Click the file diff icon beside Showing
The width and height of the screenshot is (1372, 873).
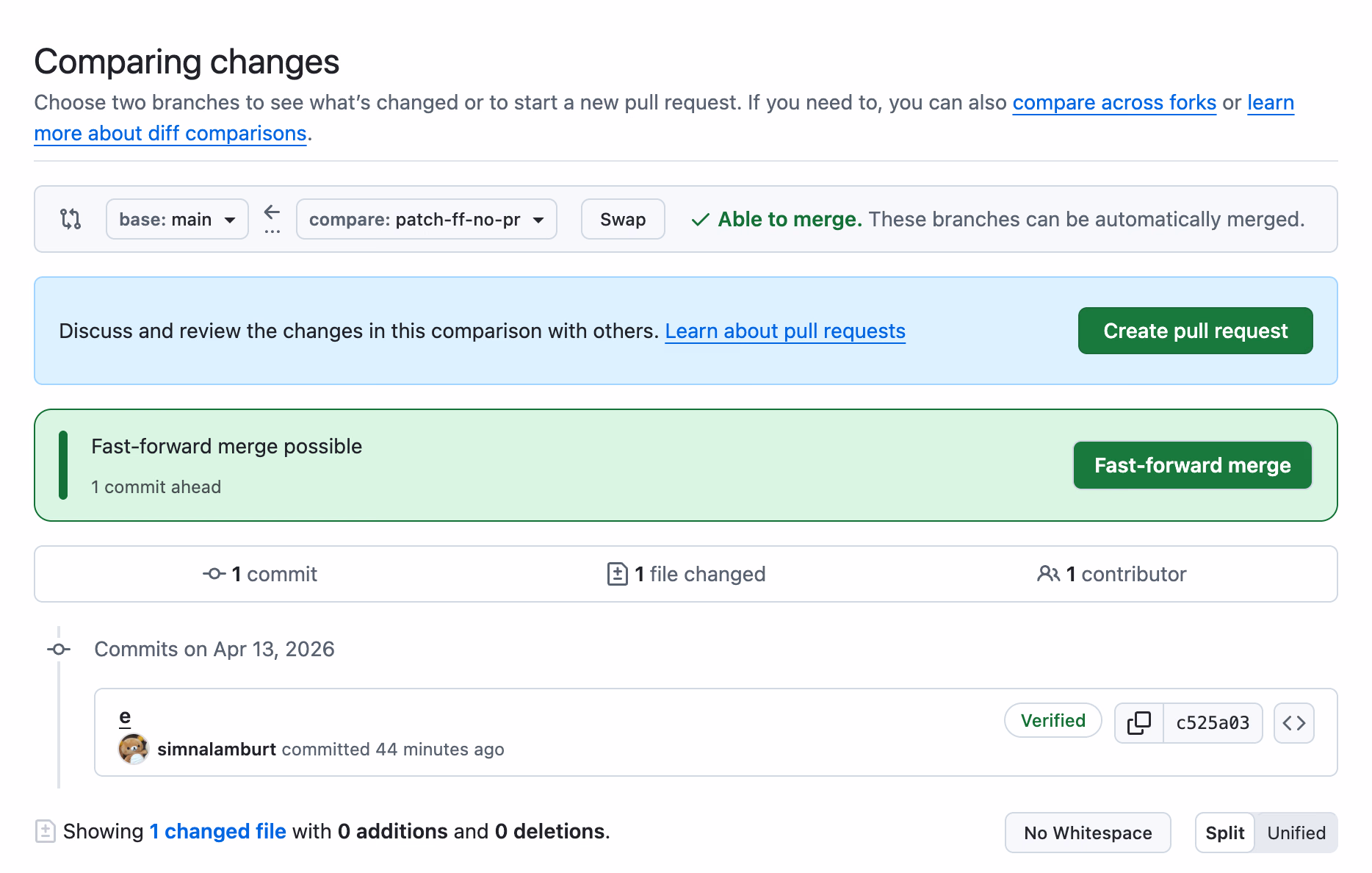click(x=46, y=831)
